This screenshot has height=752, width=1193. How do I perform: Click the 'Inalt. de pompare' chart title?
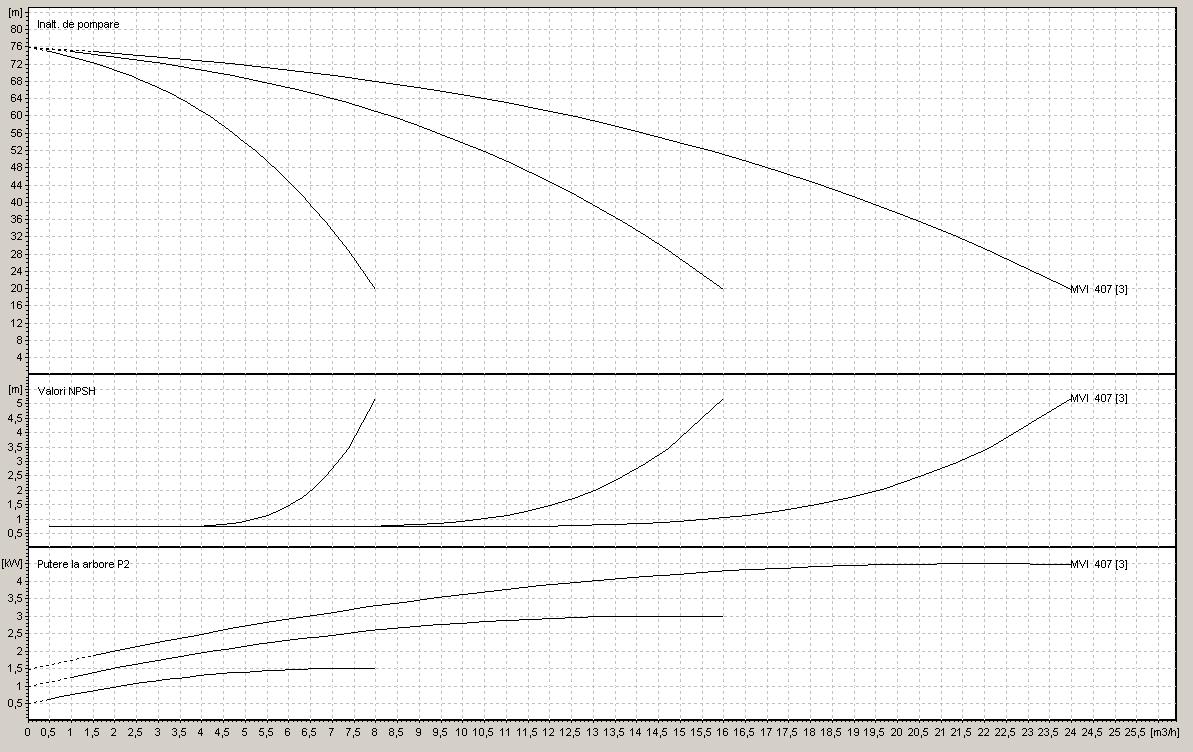(81, 23)
